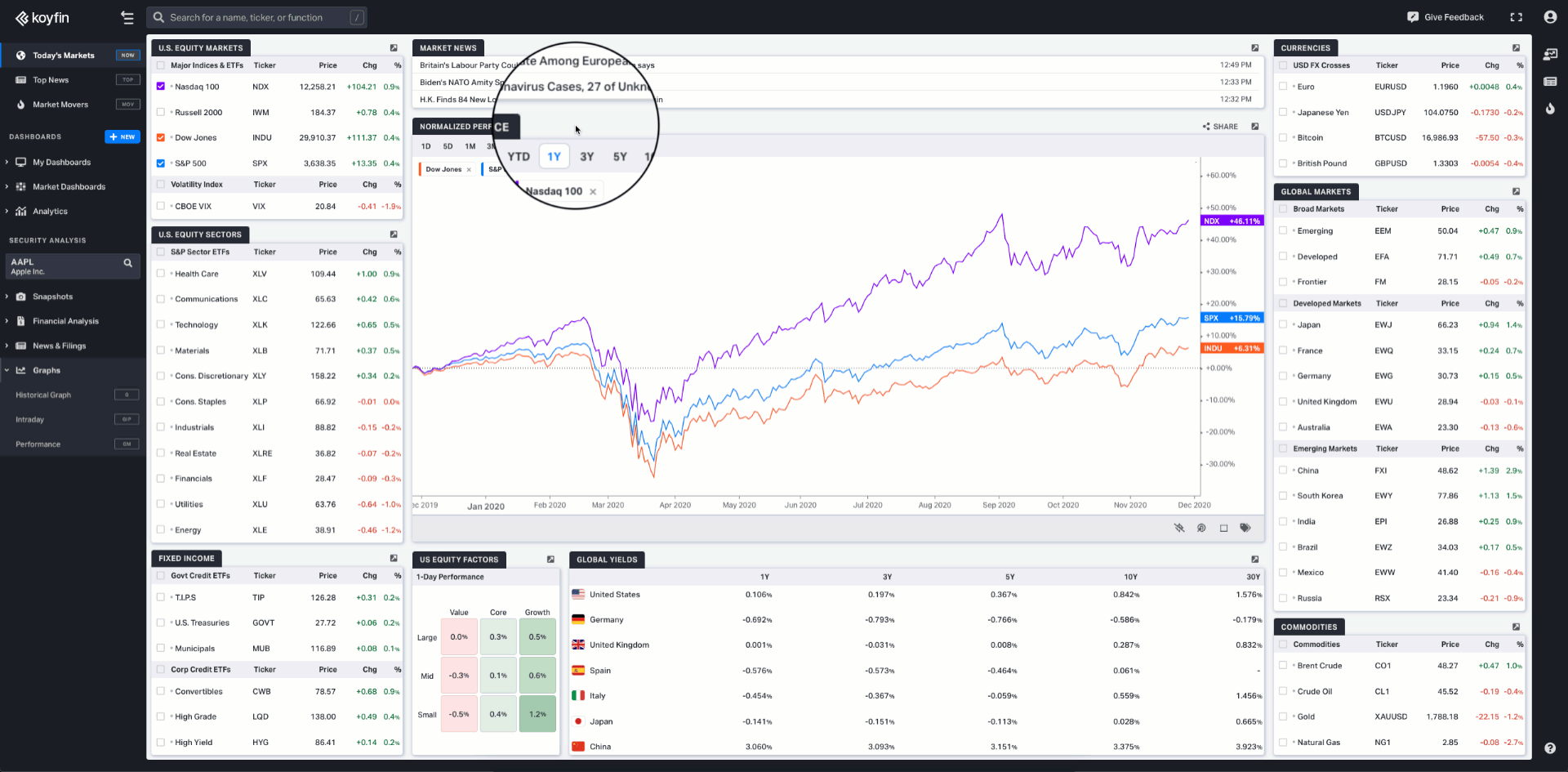1568x772 pixels.
Task: Pop out the Normalized Performance chart
Action: [x=1255, y=127]
